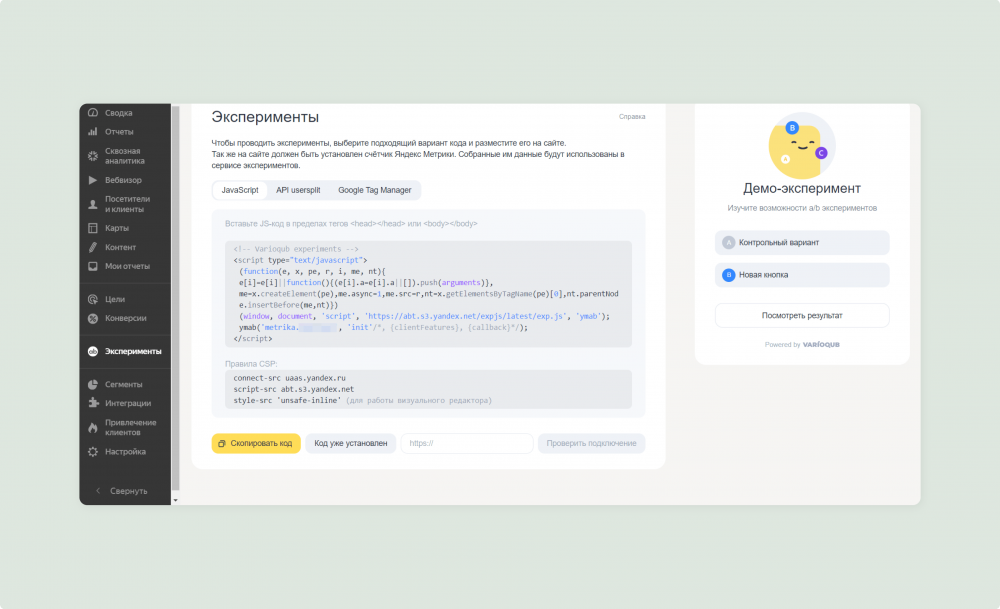
Task: Open Сегменты menu item
Action: (124, 385)
